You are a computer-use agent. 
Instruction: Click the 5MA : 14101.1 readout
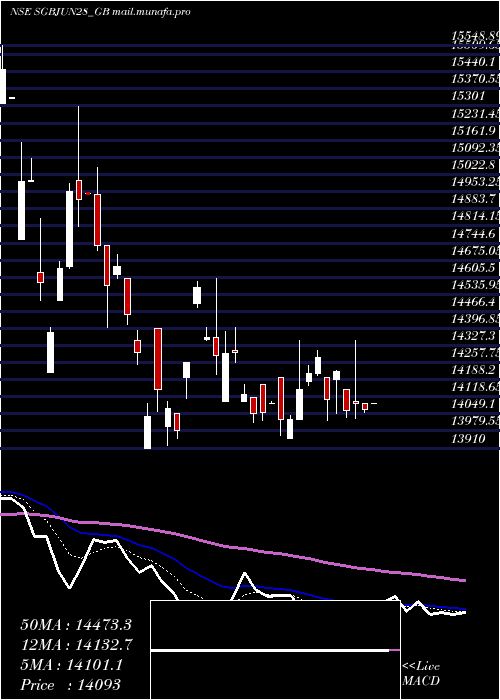coord(71,666)
